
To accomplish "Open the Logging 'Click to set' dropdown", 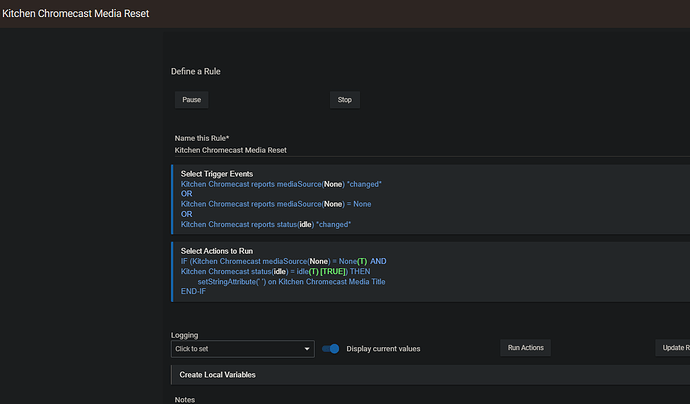I will click(x=242, y=349).
